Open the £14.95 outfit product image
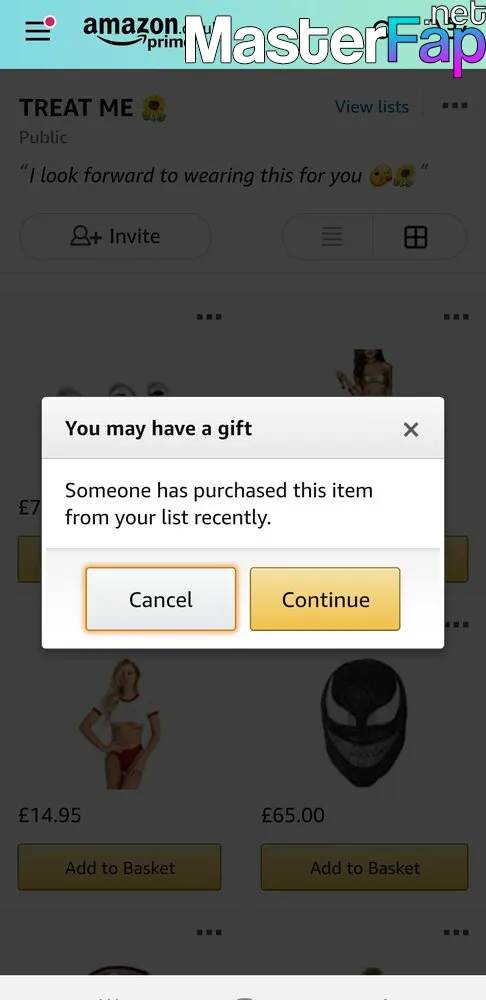 pyautogui.click(x=119, y=724)
